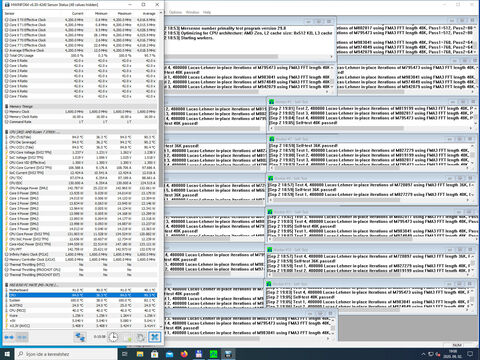Click HWiNFO sensor list vertical scrollbar thumb
The height and width of the screenshot is (360, 480).
click(x=161, y=133)
